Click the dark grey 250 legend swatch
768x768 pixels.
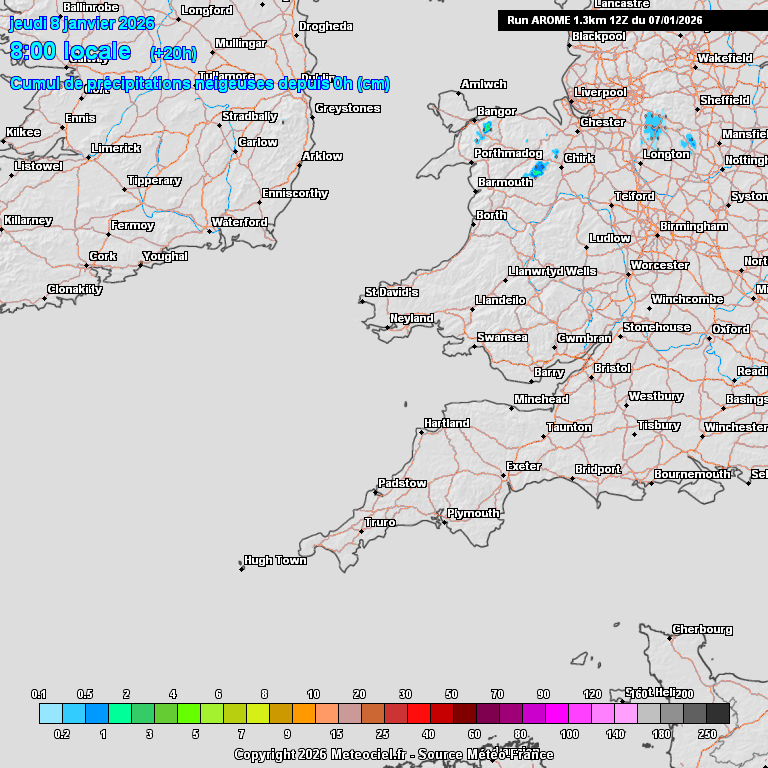click(x=719, y=714)
